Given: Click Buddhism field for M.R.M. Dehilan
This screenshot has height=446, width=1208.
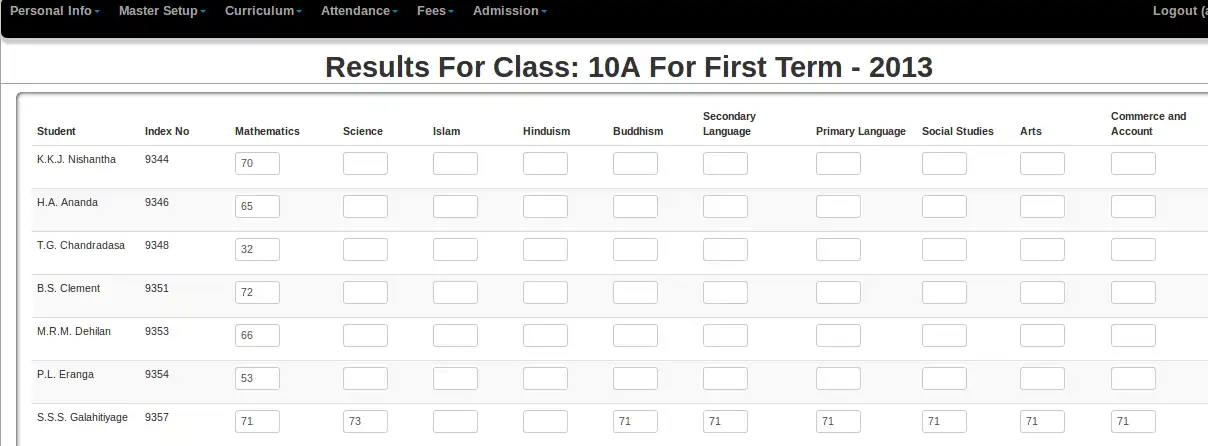Looking at the screenshot, I should click(x=635, y=336).
